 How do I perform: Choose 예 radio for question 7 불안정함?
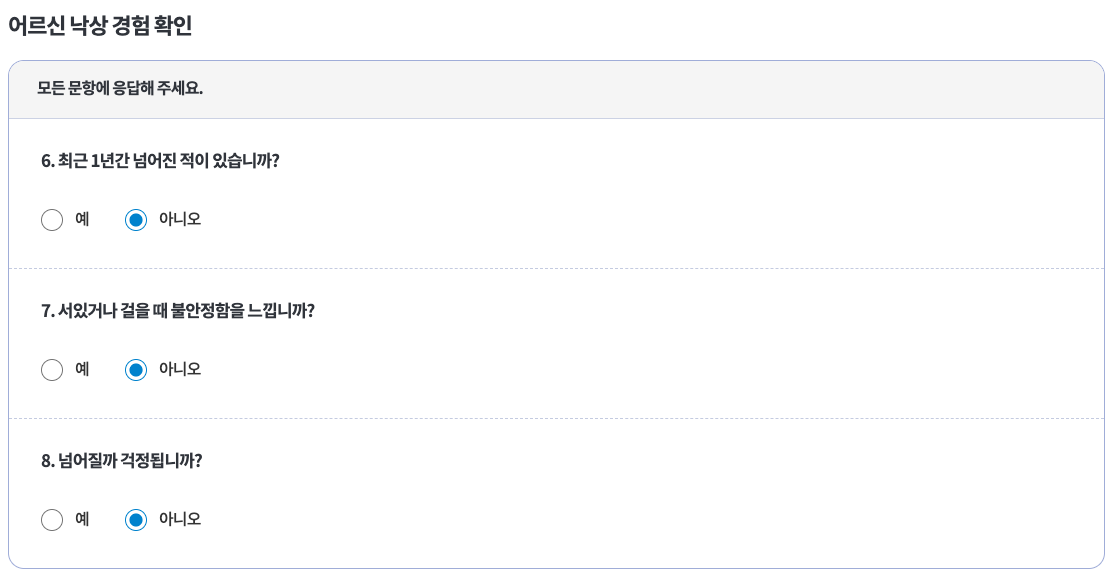52,370
